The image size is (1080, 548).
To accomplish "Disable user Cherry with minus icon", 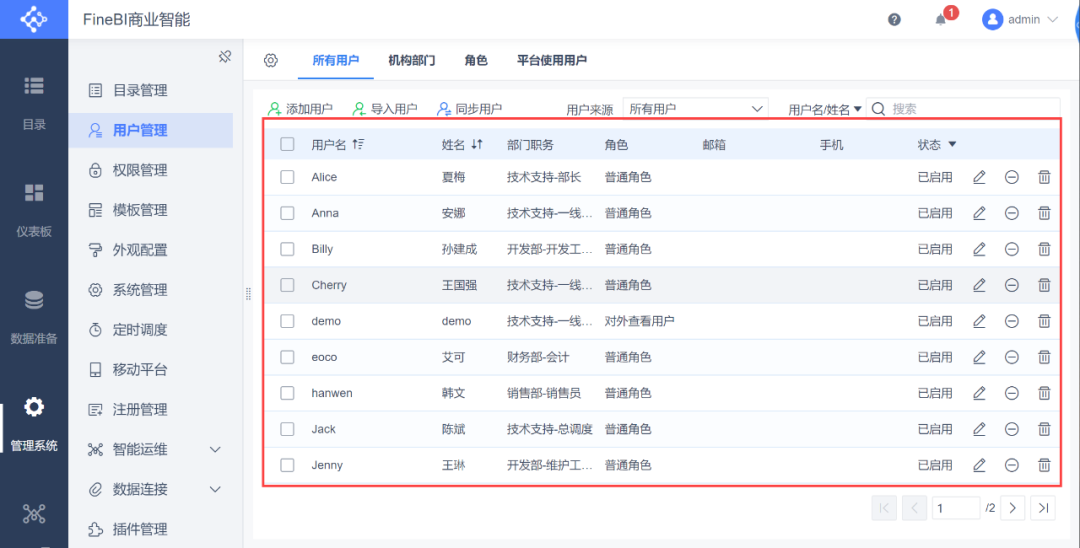I will point(1012,284).
